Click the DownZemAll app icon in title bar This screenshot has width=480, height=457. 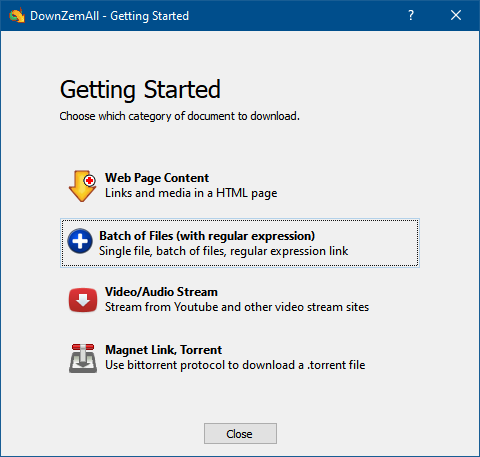coord(17,16)
